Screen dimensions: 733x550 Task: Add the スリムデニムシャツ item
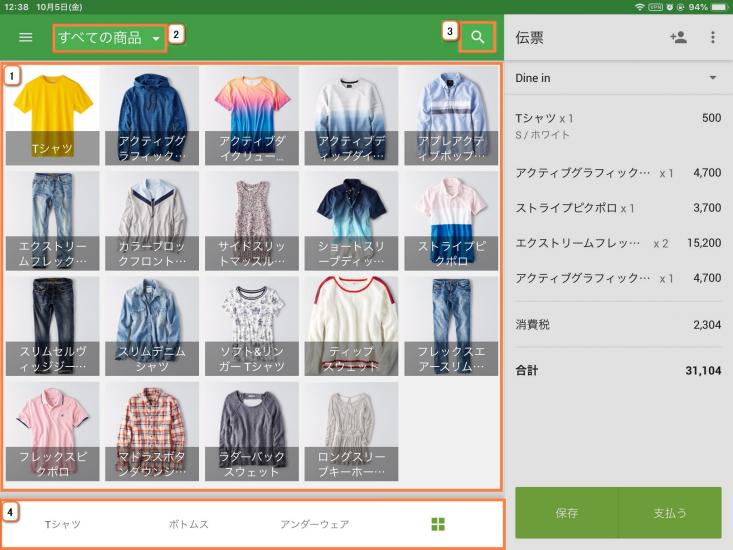pos(152,326)
